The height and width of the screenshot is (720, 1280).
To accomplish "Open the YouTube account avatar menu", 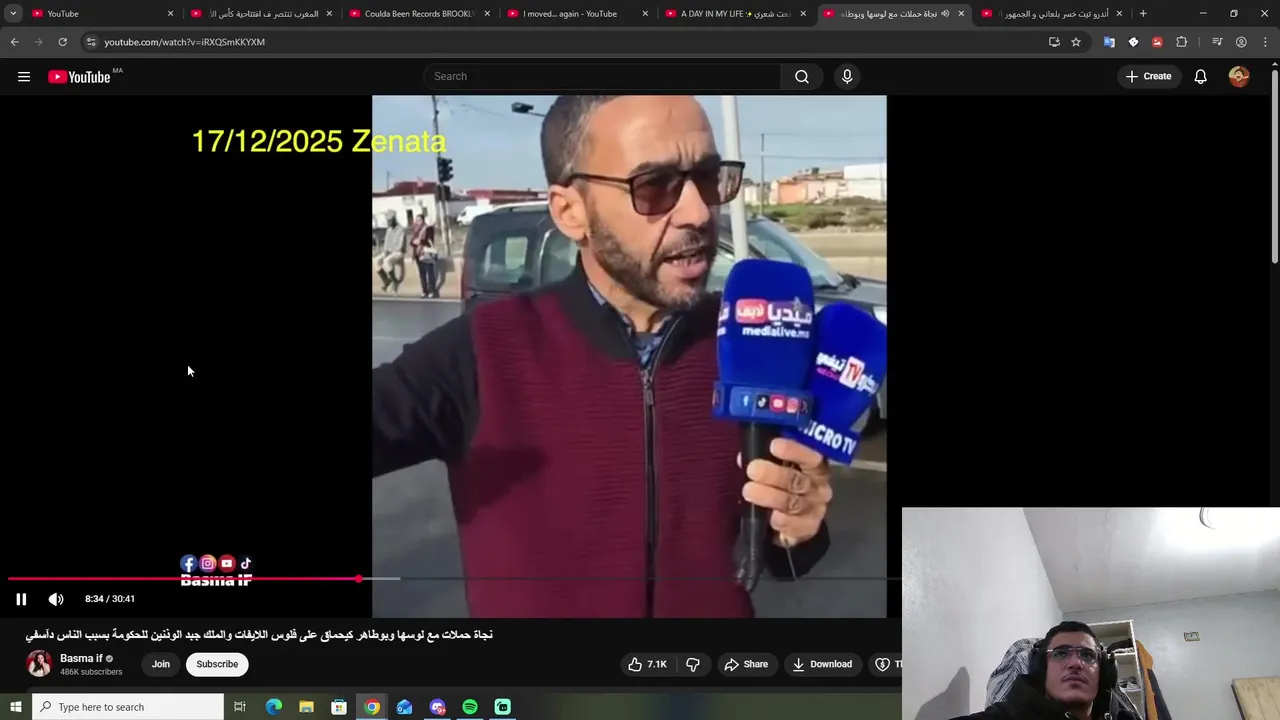I will click(x=1239, y=77).
